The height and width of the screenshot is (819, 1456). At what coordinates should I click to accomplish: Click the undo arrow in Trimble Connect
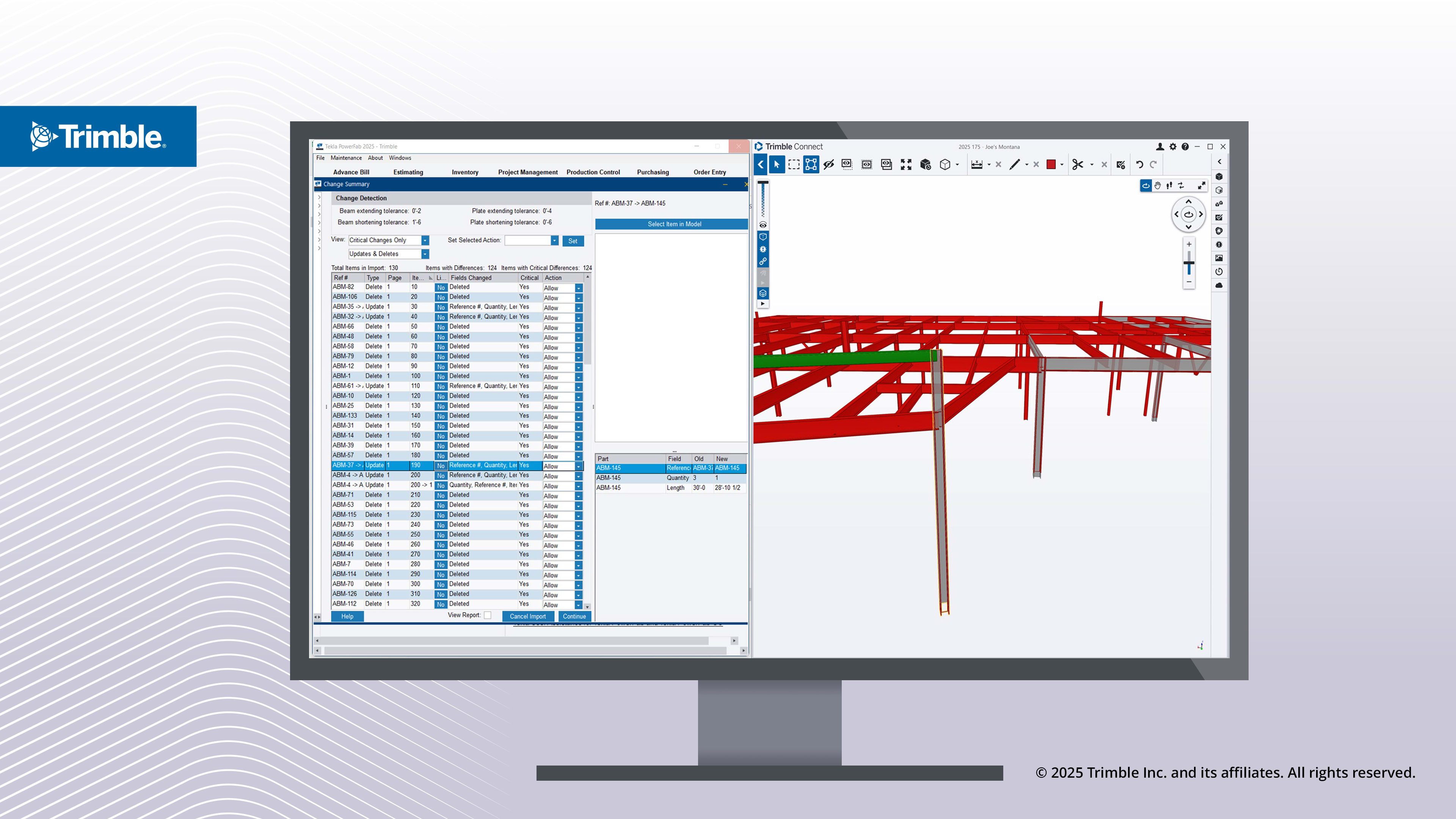(x=1139, y=165)
